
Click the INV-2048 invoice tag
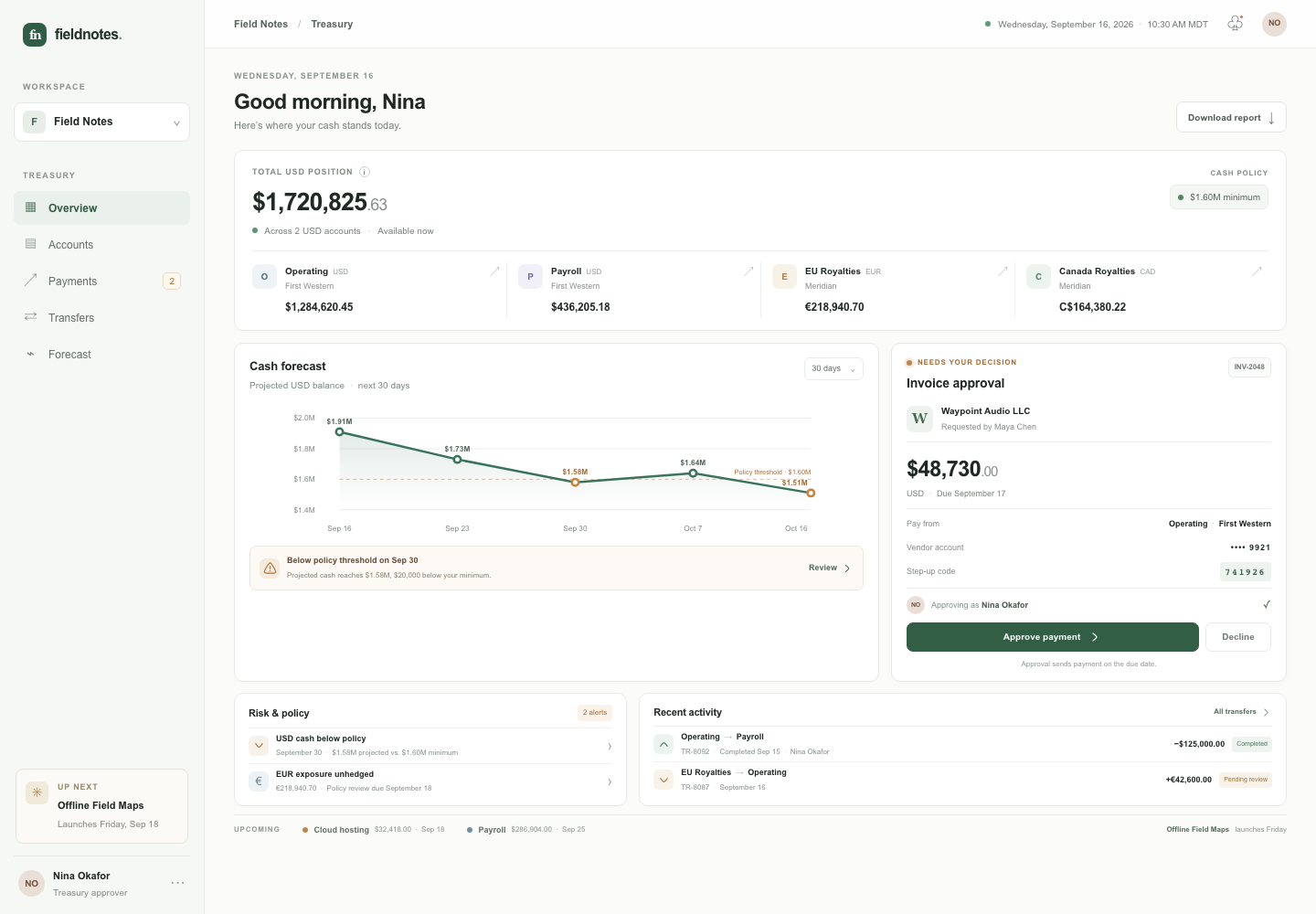[x=1249, y=367]
